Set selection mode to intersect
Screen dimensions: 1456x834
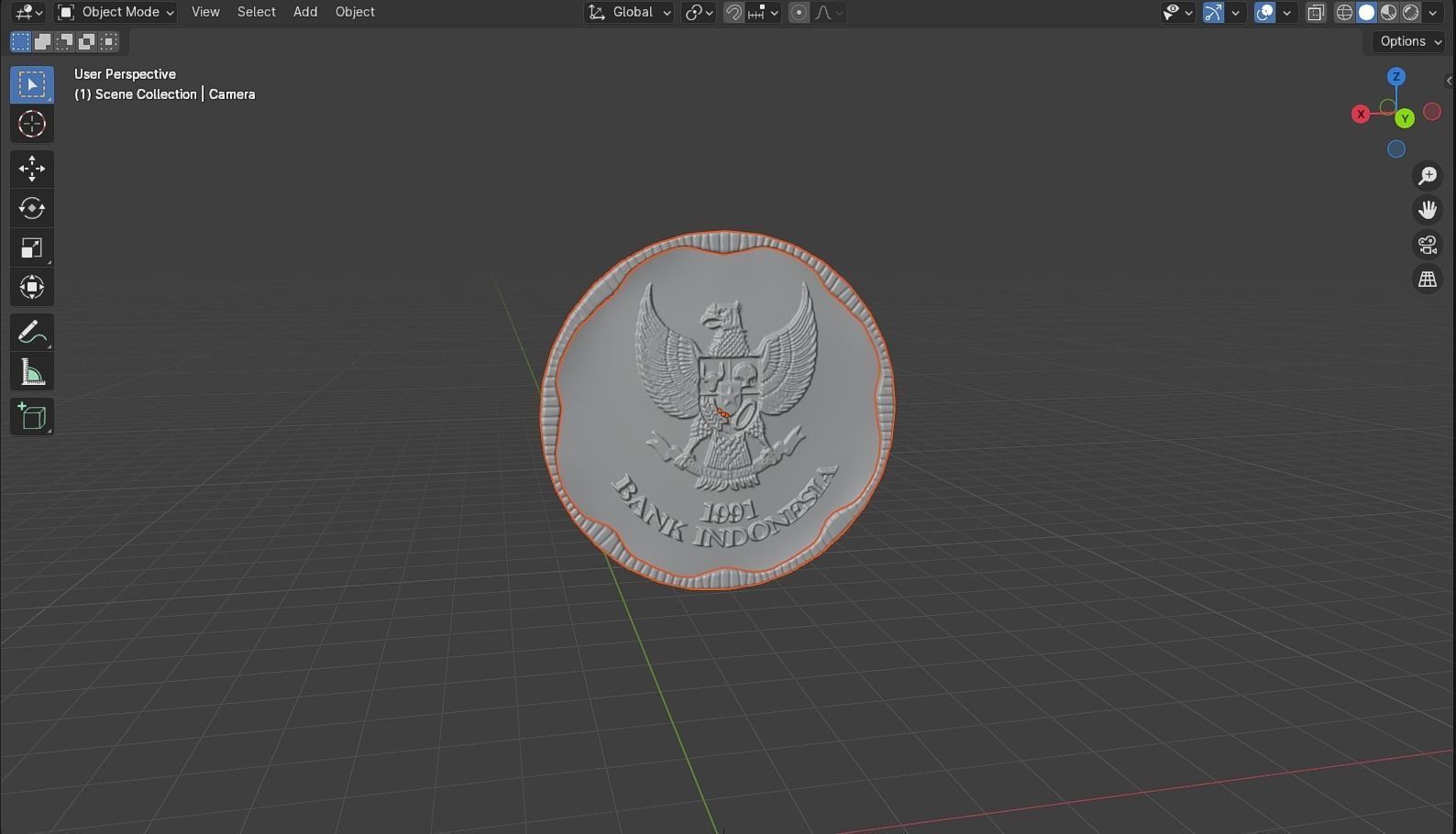[108, 41]
